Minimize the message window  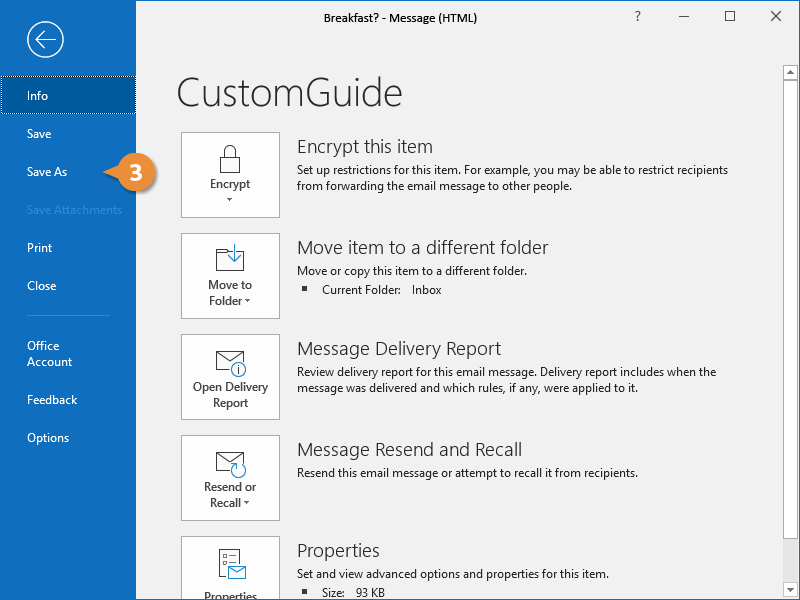[684, 16]
